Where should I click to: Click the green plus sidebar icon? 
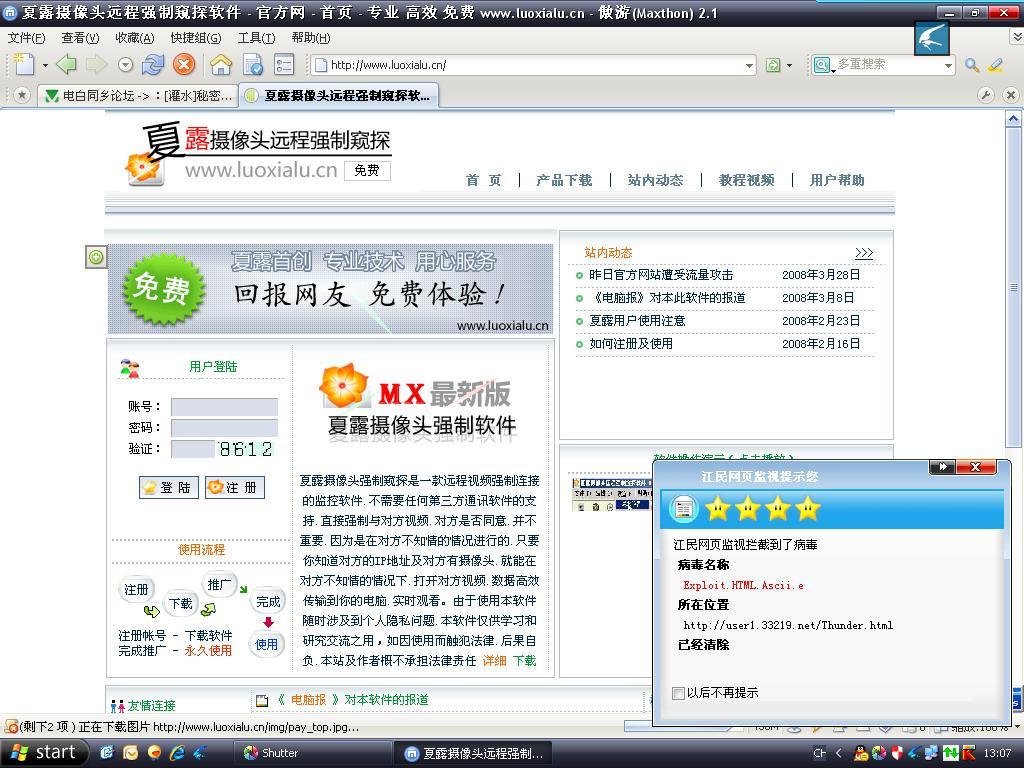click(x=96, y=257)
